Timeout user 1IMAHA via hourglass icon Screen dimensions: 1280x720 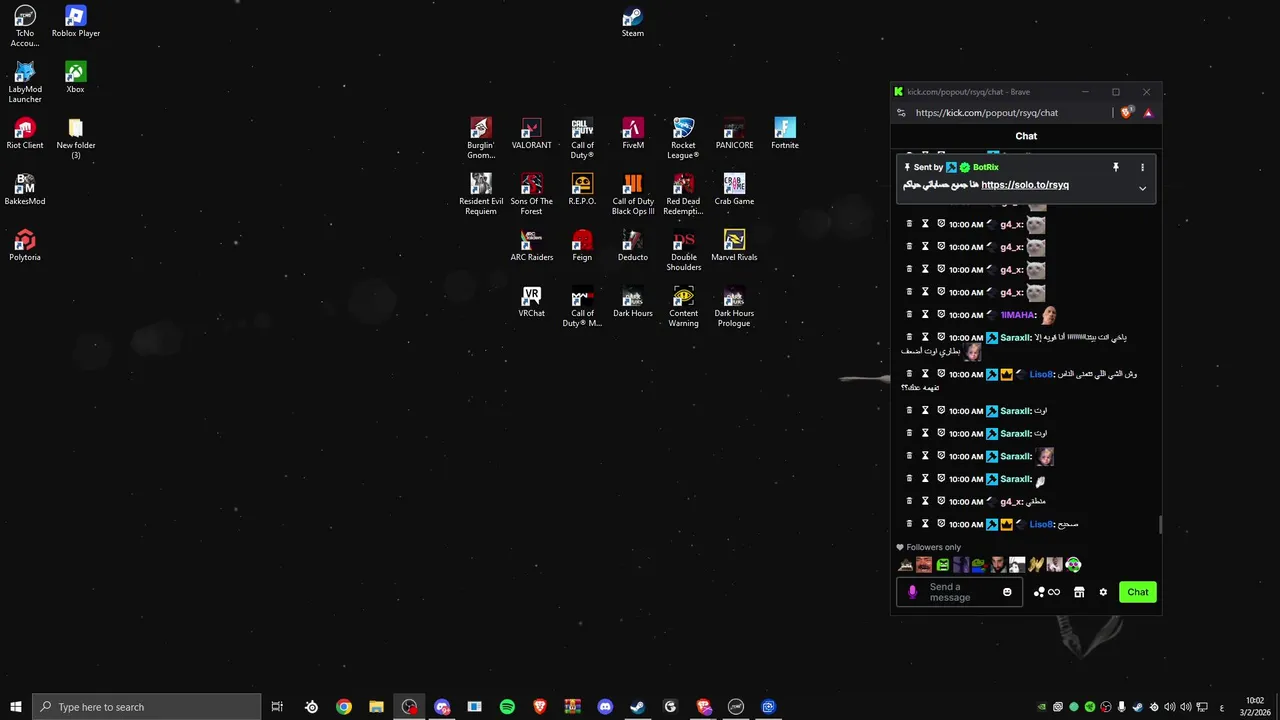pos(925,315)
